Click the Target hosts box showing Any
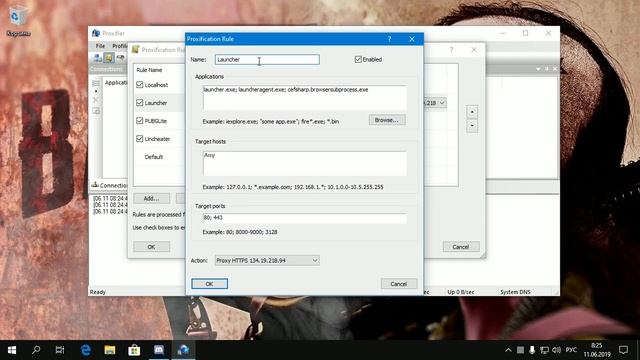 coord(304,163)
